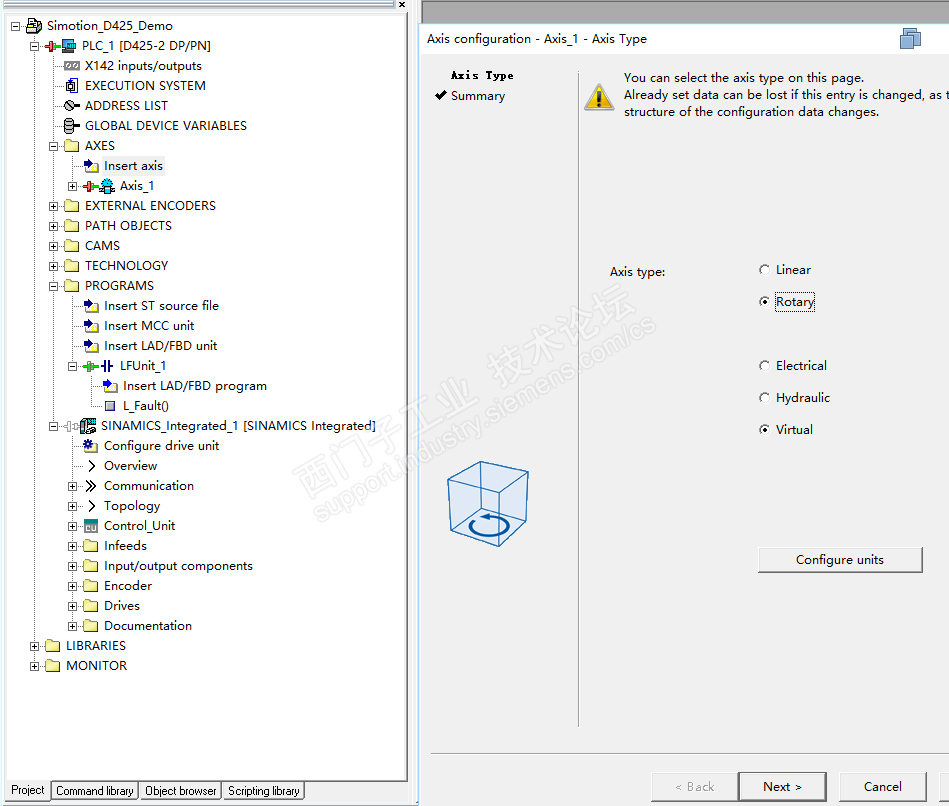Switch to the Command library tab

[x=95, y=791]
